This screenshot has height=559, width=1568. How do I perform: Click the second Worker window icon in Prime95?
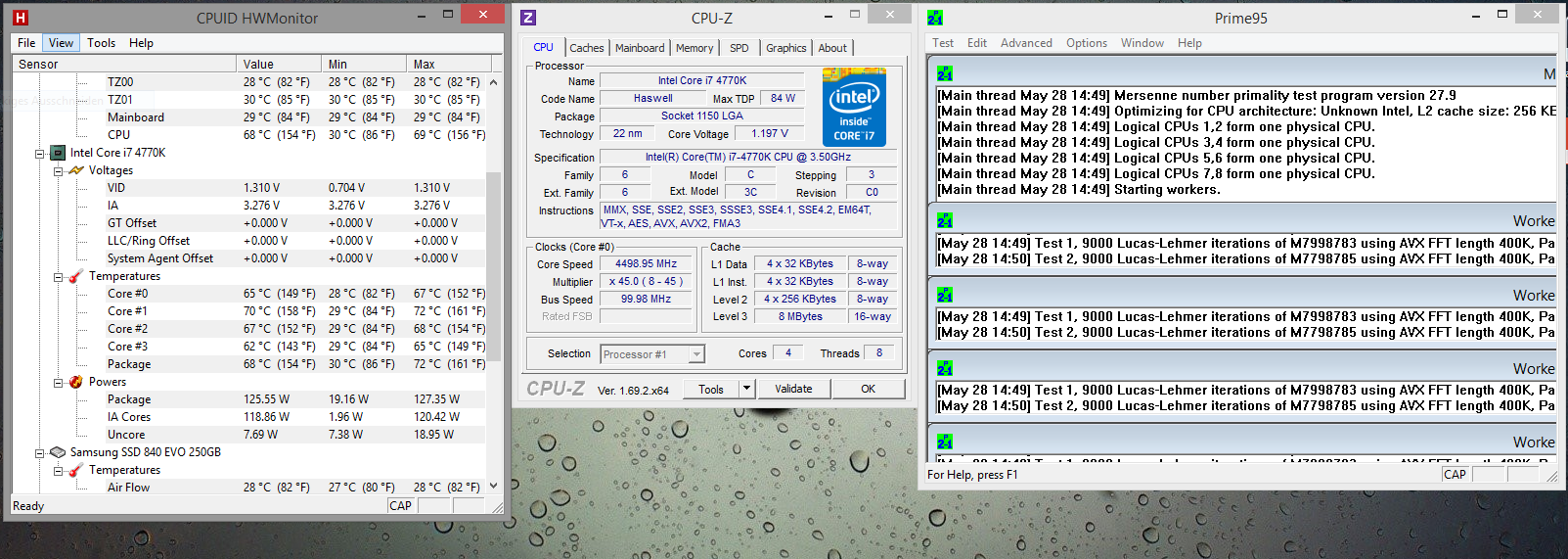(945, 296)
